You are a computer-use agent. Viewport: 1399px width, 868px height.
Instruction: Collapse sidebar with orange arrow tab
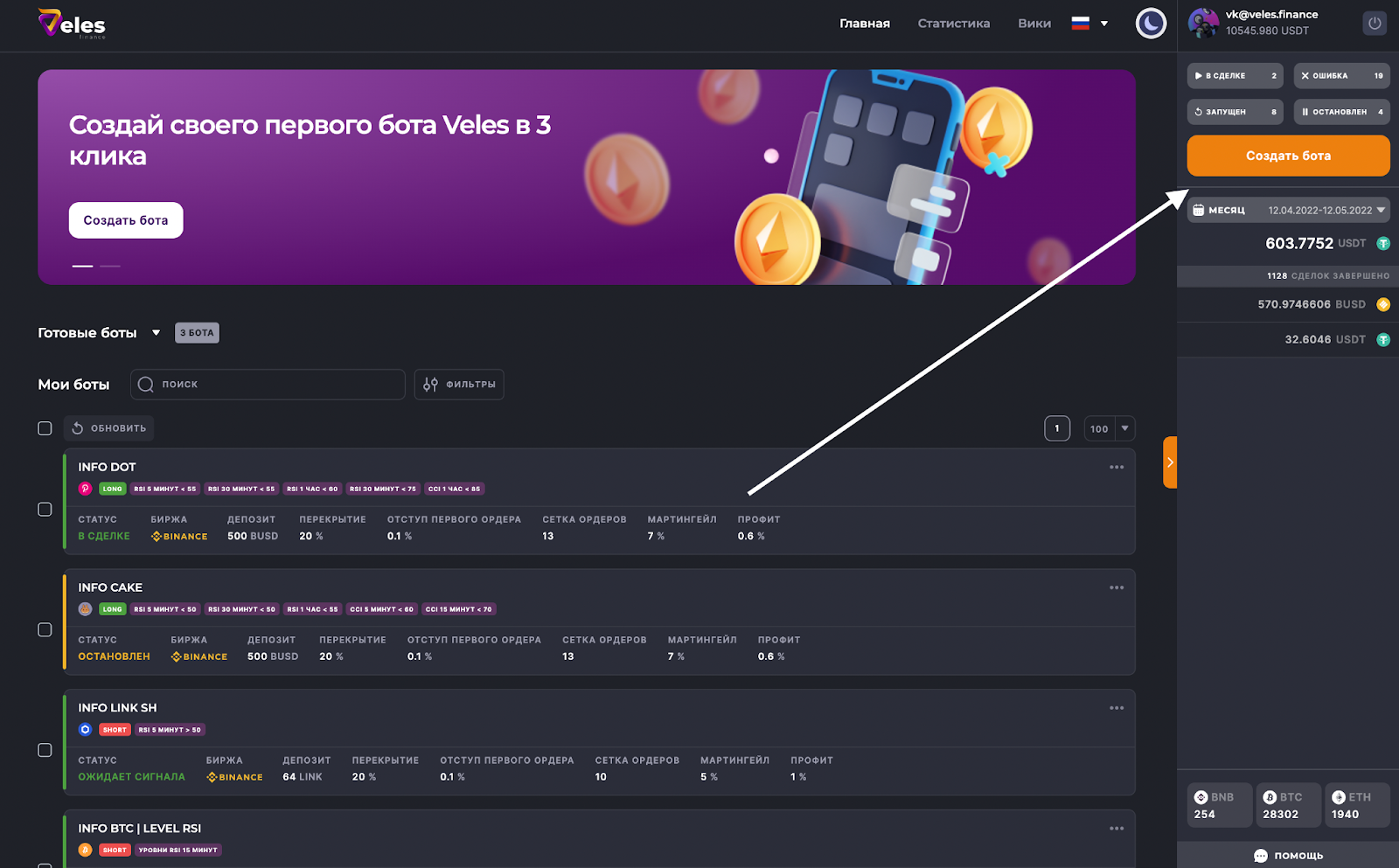click(x=1170, y=462)
